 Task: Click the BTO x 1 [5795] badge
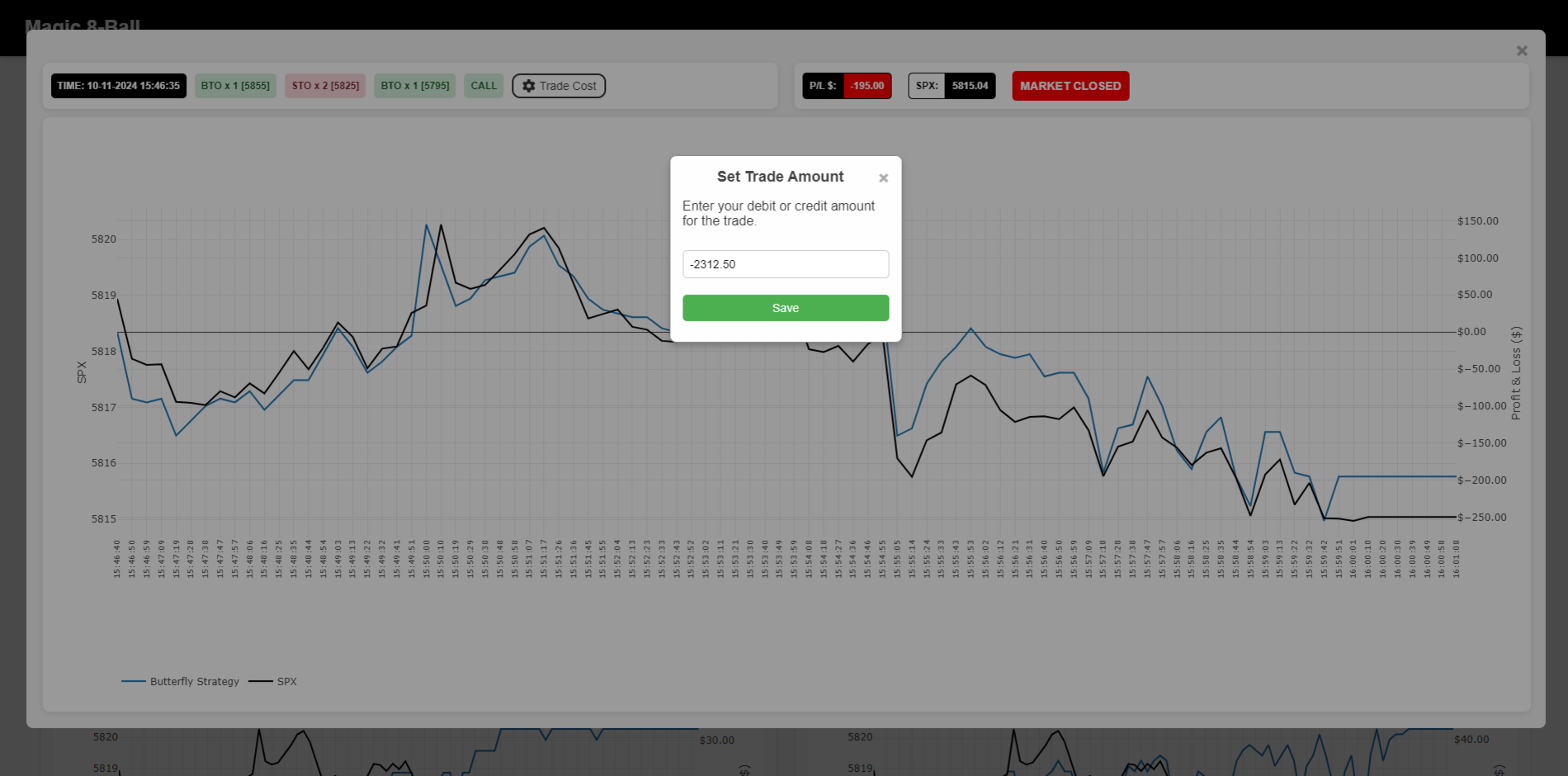point(414,86)
